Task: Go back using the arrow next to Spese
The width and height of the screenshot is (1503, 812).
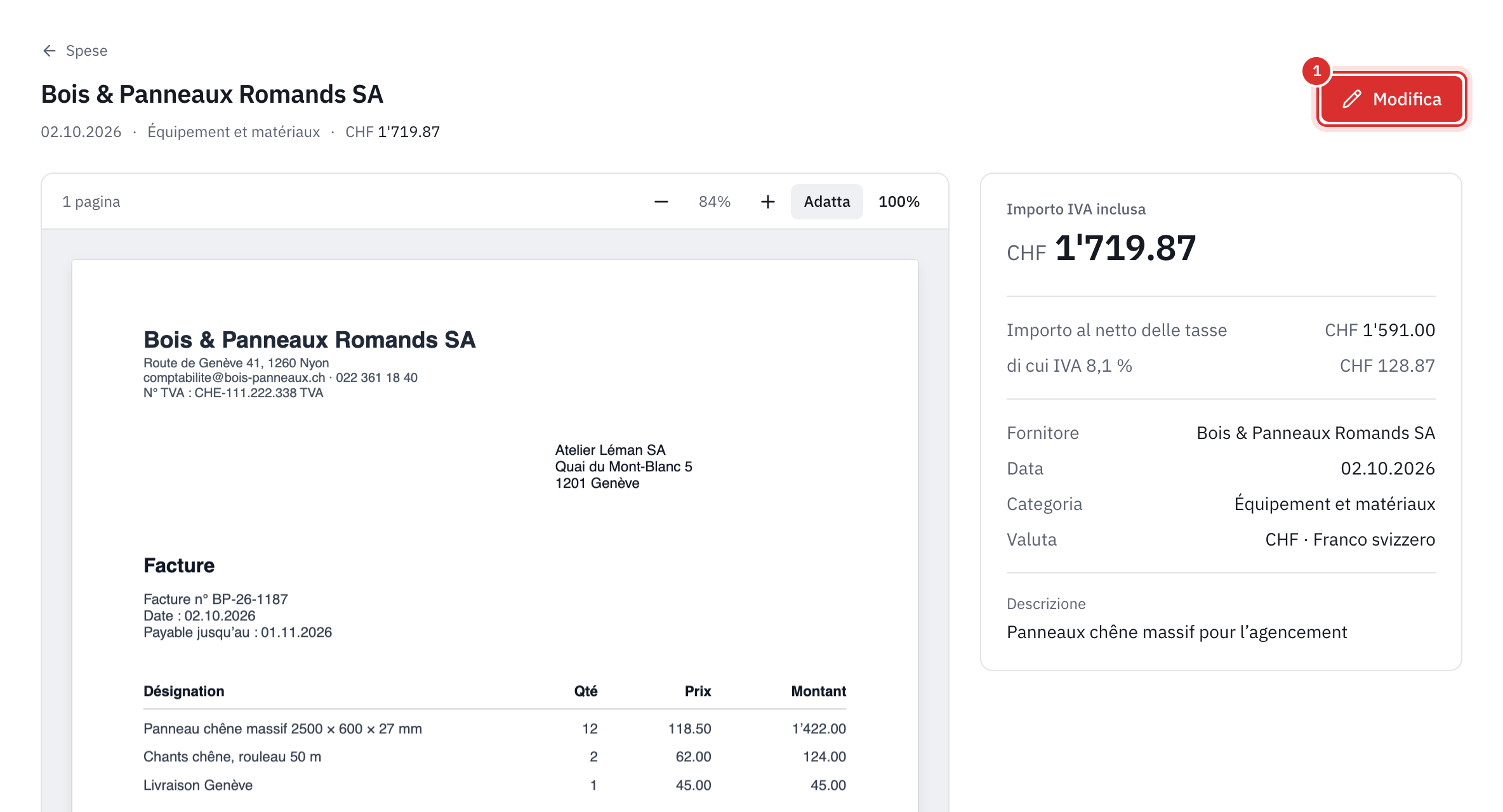Action: coord(50,51)
